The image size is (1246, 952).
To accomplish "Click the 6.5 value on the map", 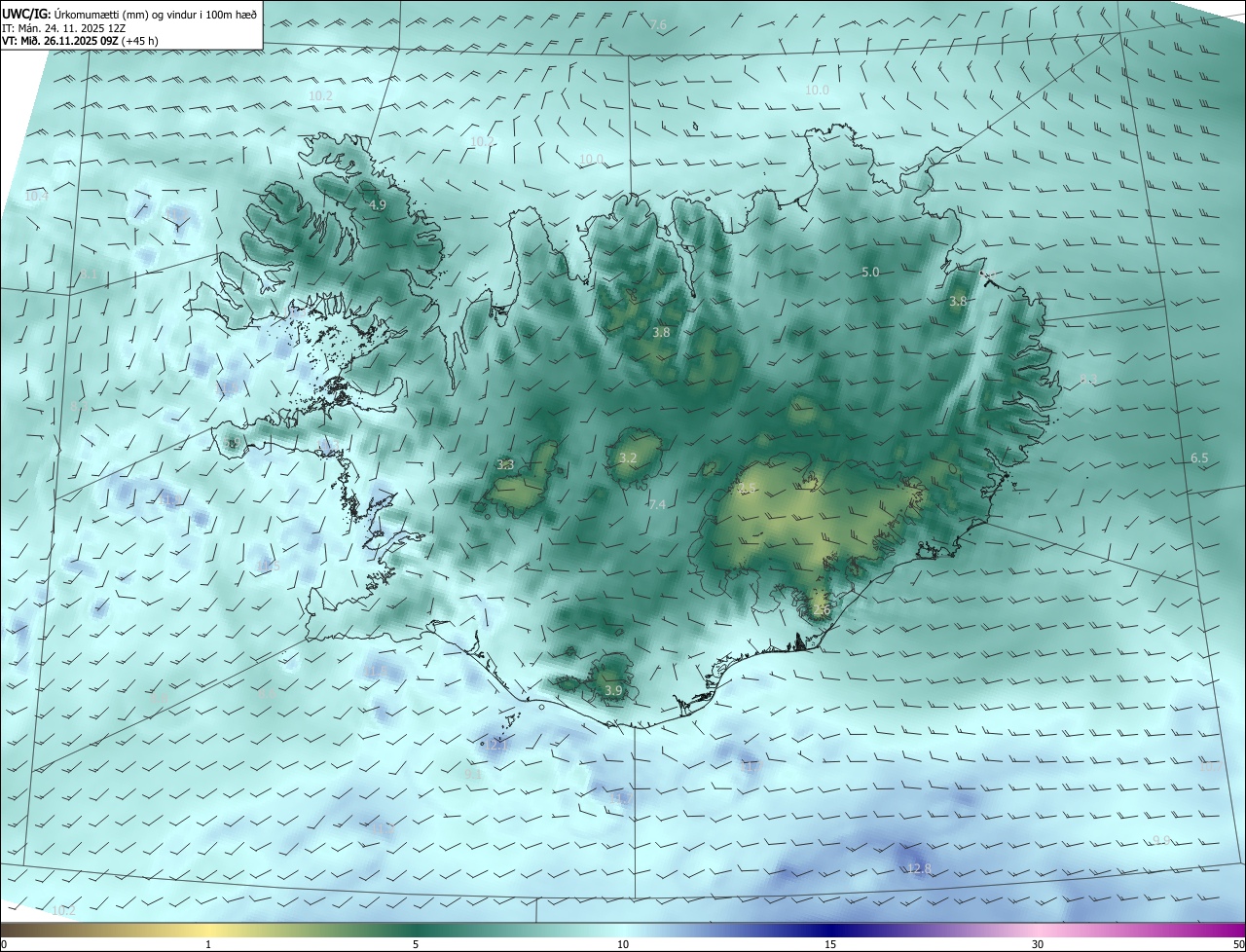I will click(1199, 458).
